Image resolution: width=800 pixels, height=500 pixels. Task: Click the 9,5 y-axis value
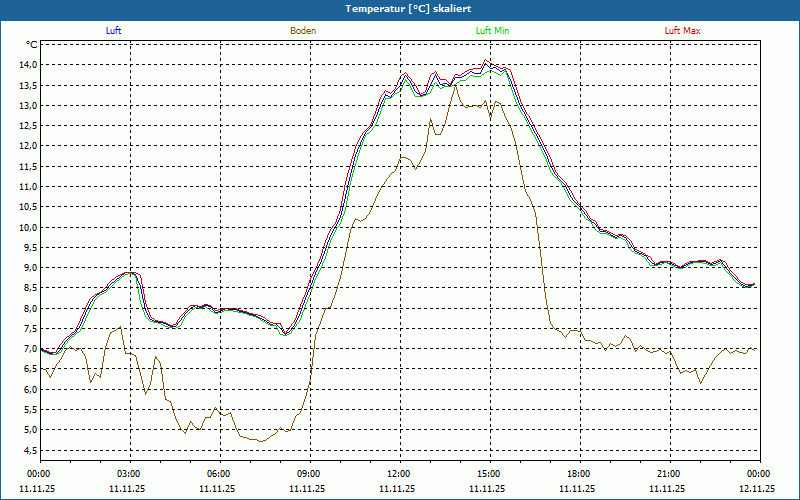[x=31, y=247]
